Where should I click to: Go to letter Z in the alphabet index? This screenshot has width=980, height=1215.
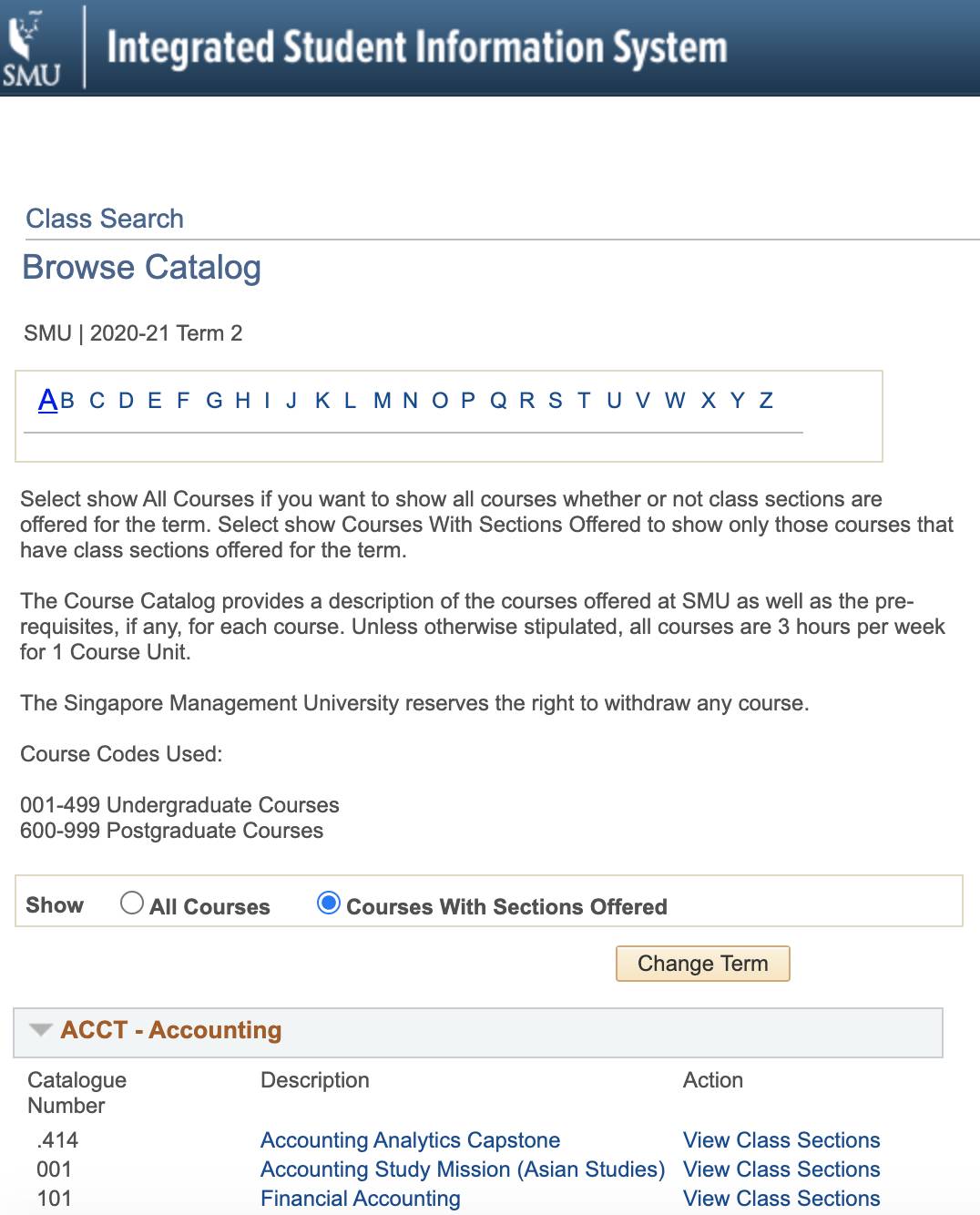click(x=766, y=401)
